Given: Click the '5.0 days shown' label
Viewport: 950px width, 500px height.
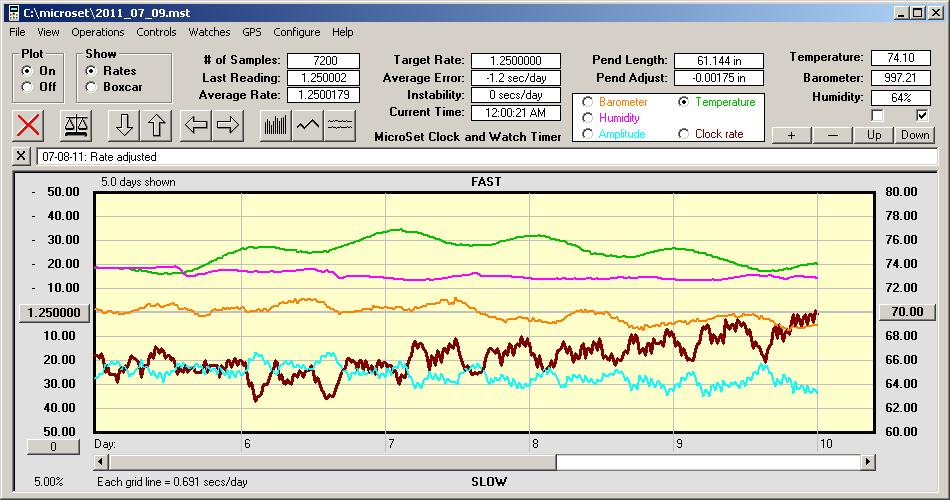Looking at the screenshot, I should (138, 182).
